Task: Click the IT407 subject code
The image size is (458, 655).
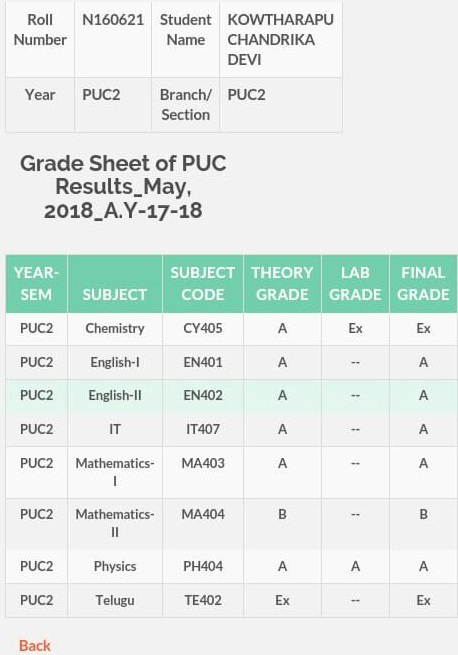Action: point(203,429)
